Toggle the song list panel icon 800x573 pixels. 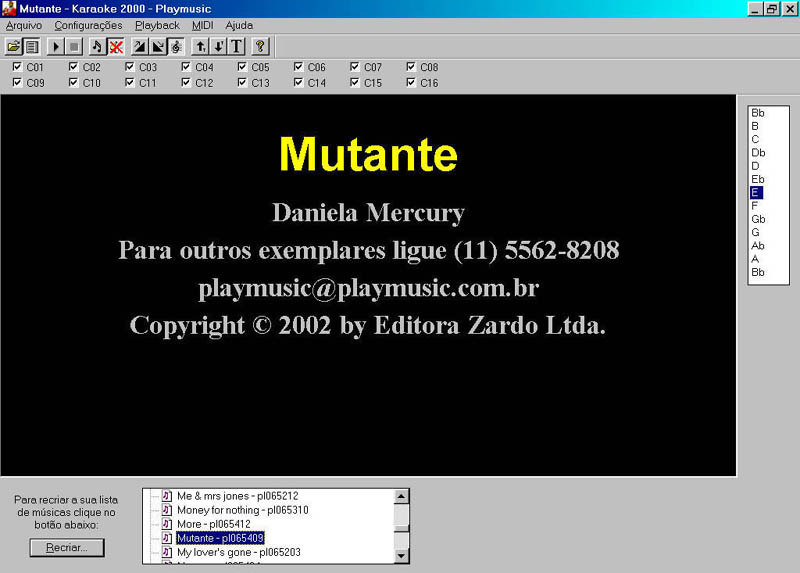pyautogui.click(x=32, y=47)
